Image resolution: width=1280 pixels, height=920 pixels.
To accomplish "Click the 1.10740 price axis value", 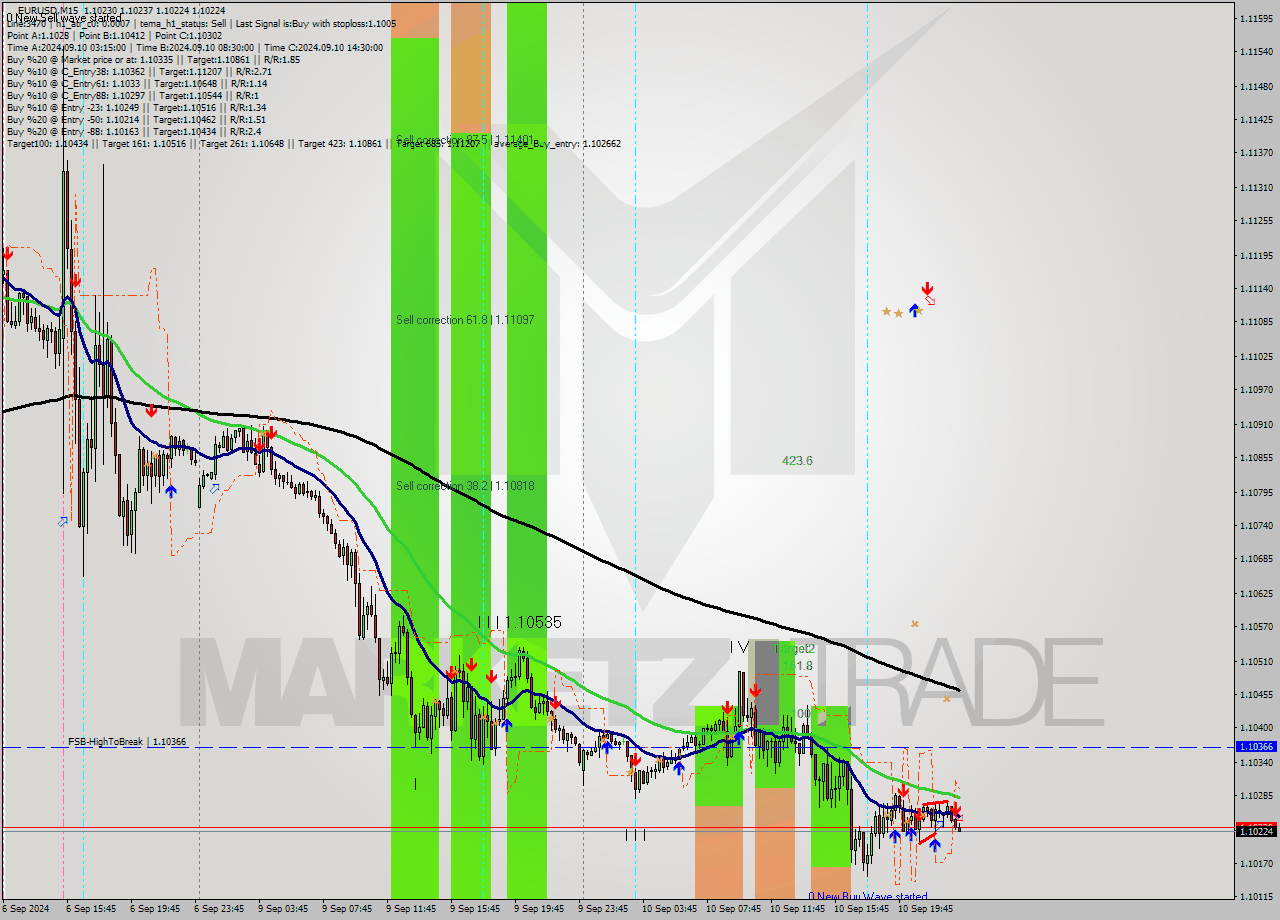I will [x=1256, y=525].
